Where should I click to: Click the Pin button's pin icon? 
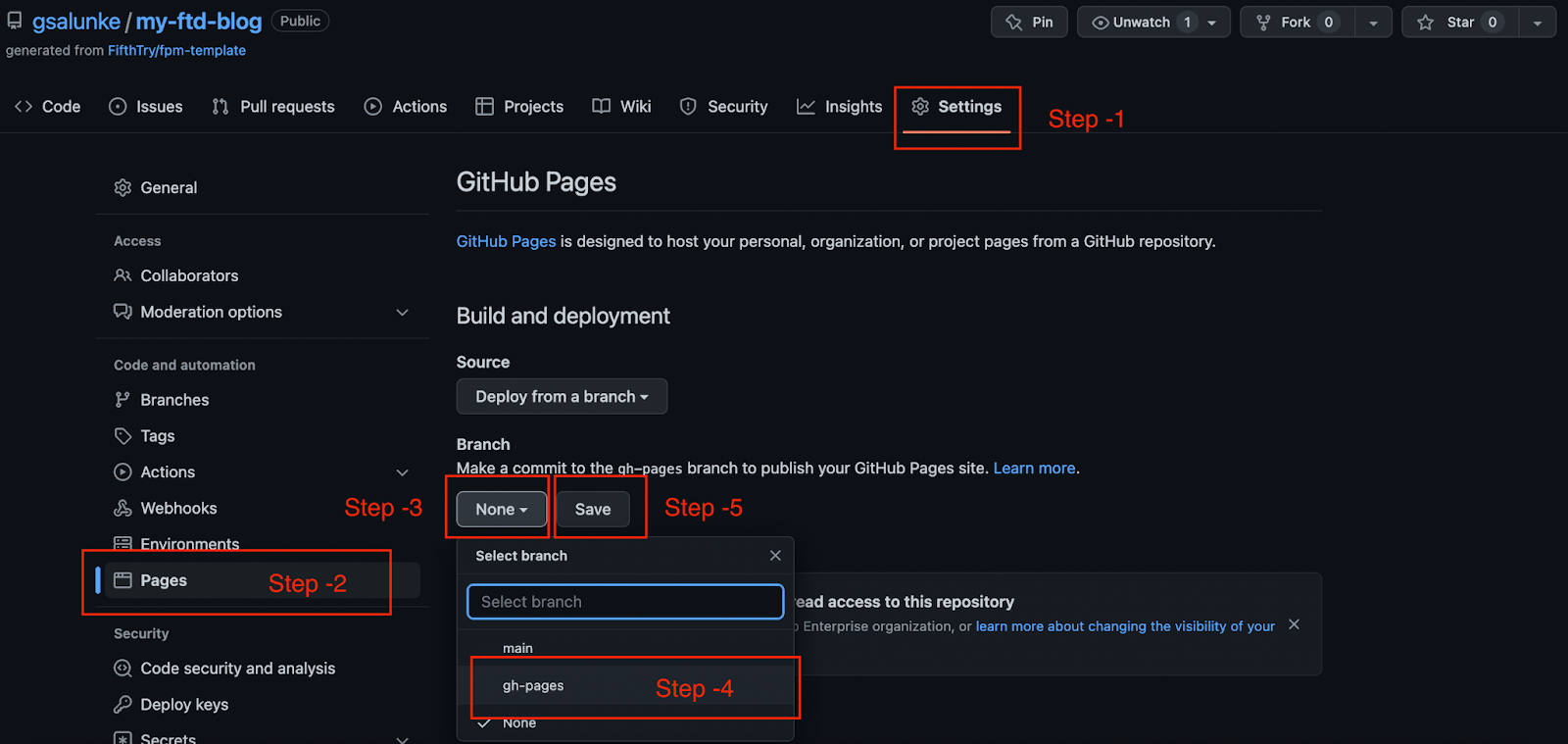click(1014, 23)
